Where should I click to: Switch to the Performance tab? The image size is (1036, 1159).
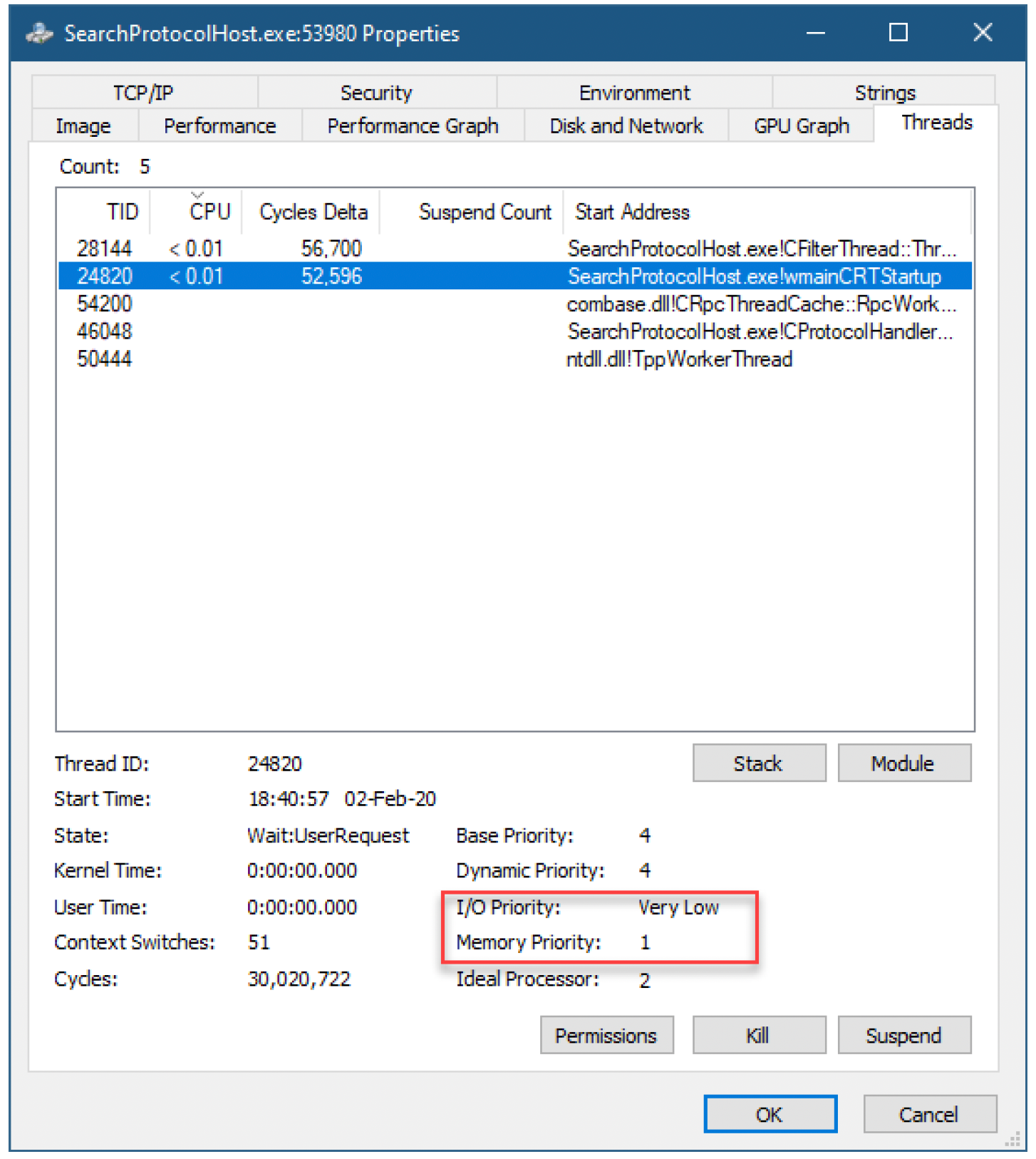219,126
